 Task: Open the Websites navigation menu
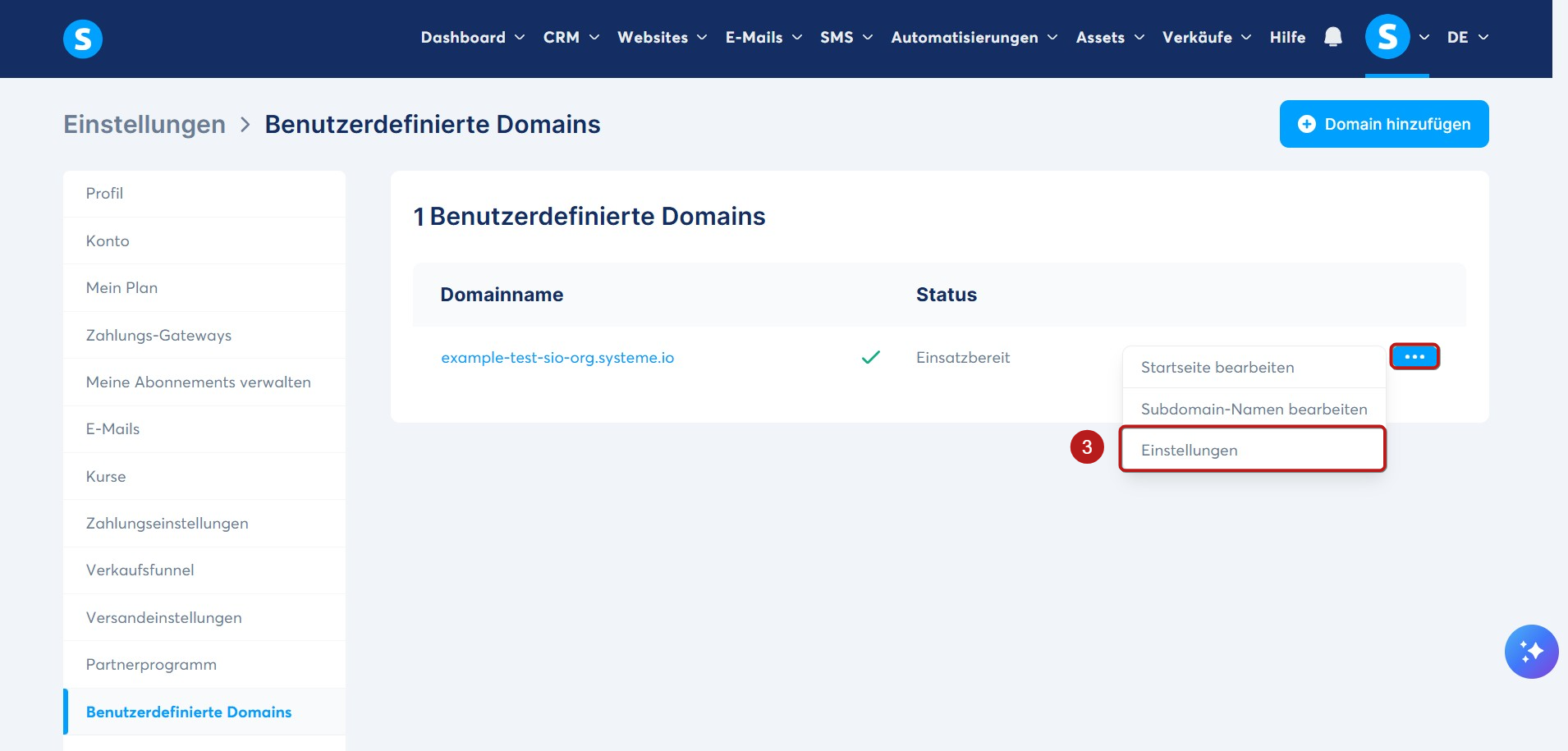[x=662, y=37]
